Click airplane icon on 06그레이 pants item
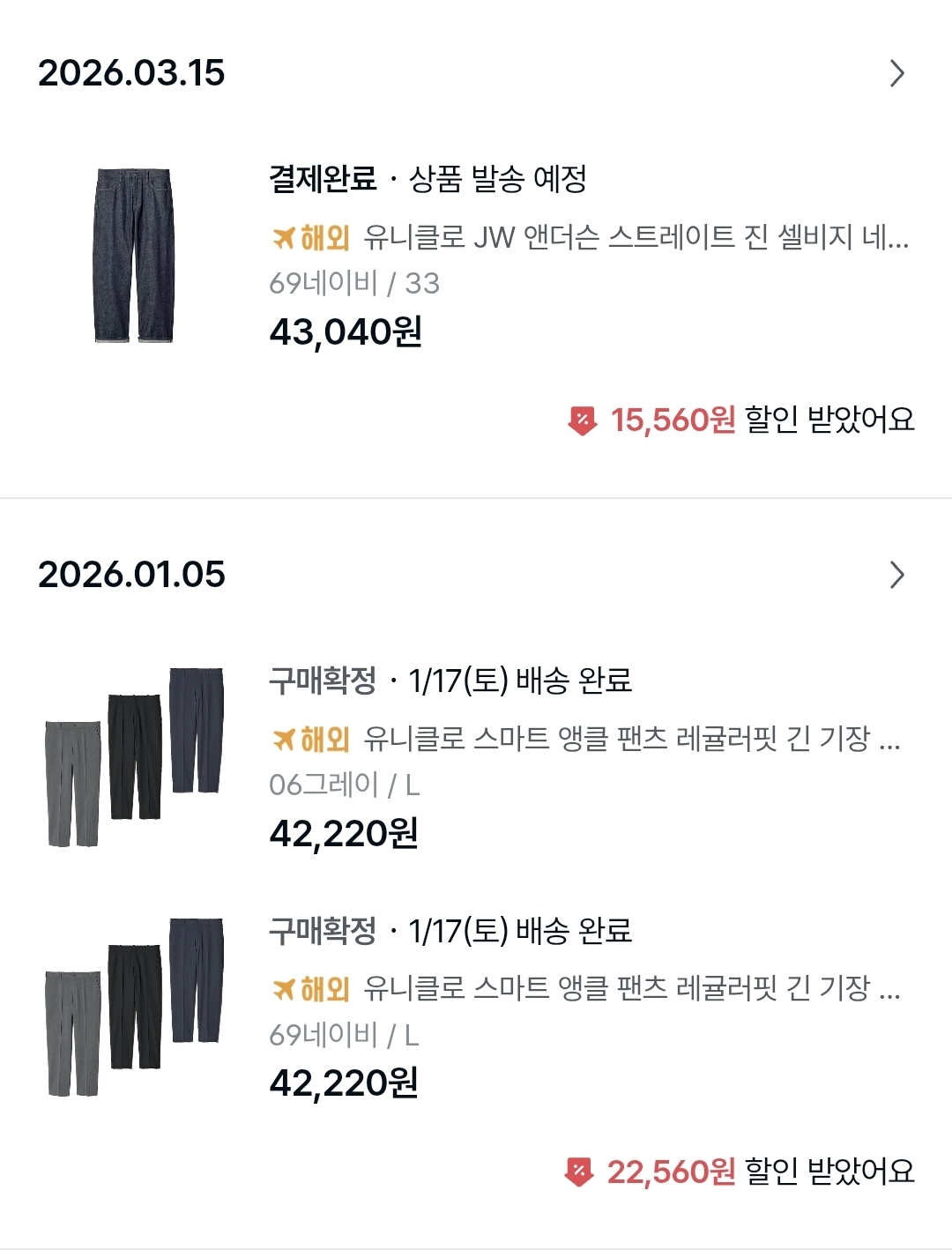The image size is (952, 1250). [x=283, y=739]
